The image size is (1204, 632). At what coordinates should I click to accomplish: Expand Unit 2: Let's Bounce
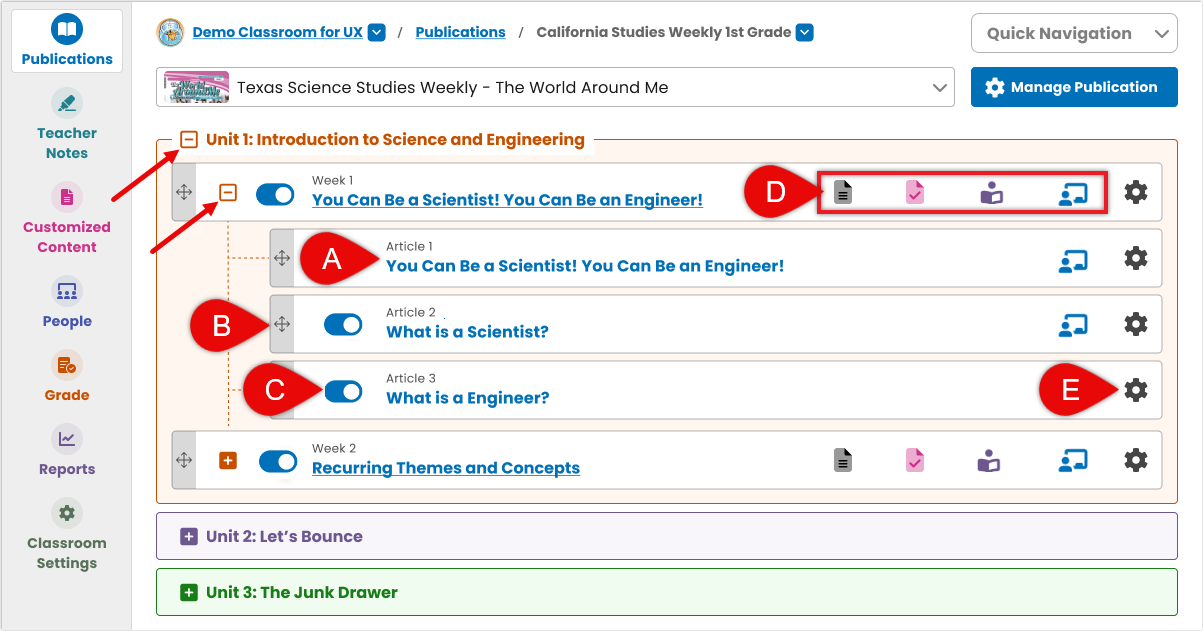(x=188, y=537)
